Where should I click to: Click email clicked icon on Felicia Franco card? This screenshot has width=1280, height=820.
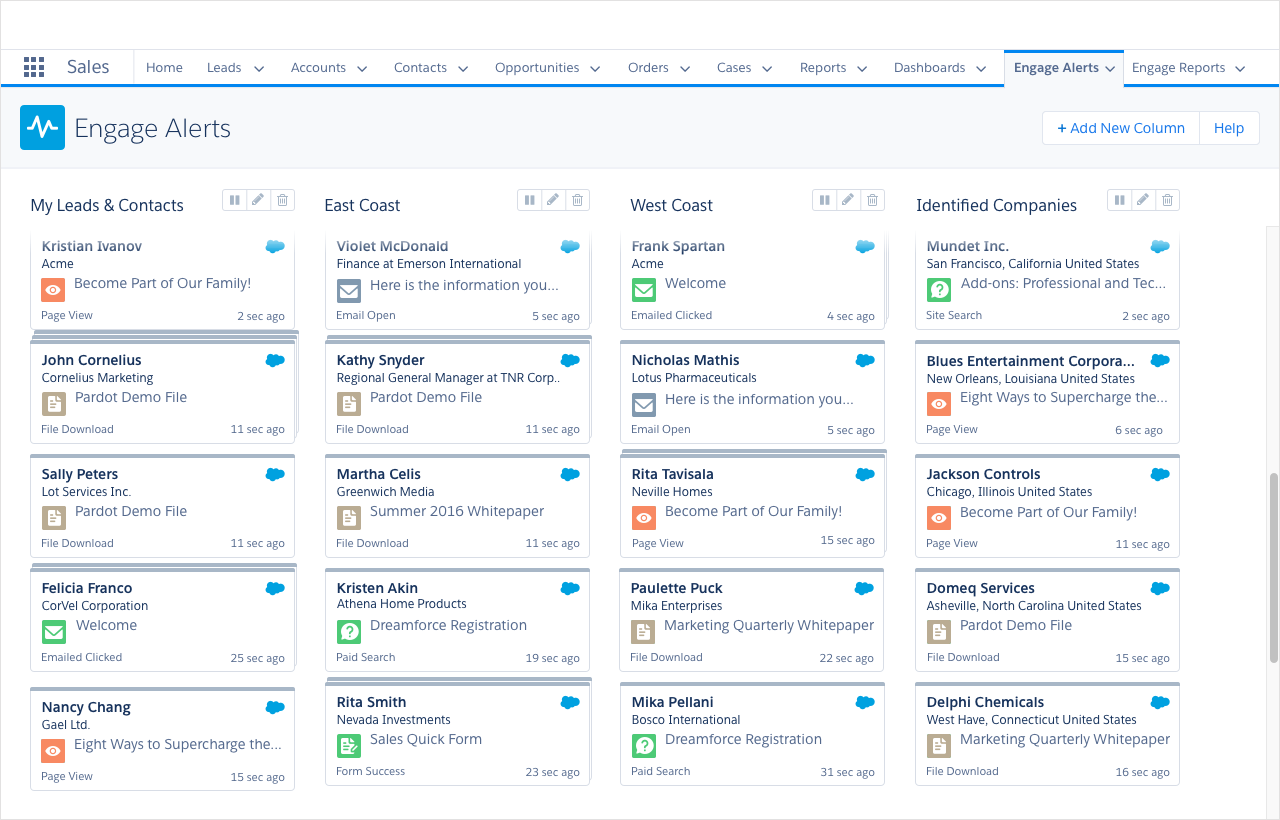tap(53, 632)
